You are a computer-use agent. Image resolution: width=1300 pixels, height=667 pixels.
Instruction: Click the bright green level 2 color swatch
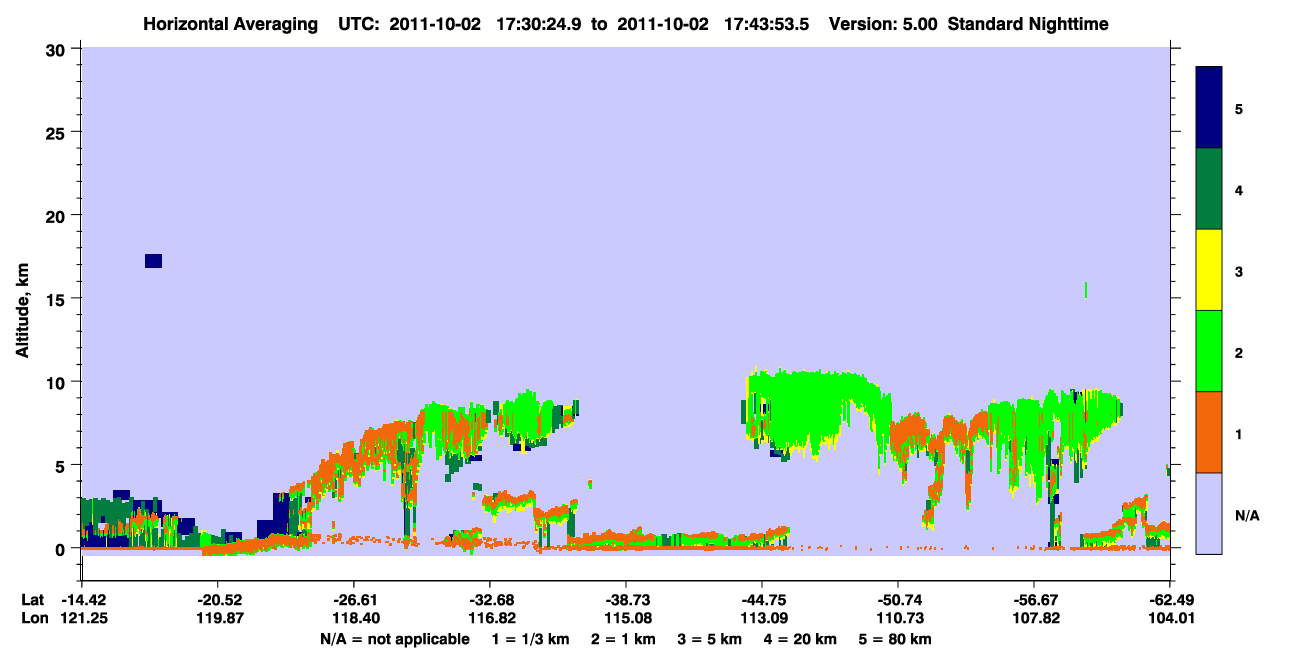[x=1209, y=351]
